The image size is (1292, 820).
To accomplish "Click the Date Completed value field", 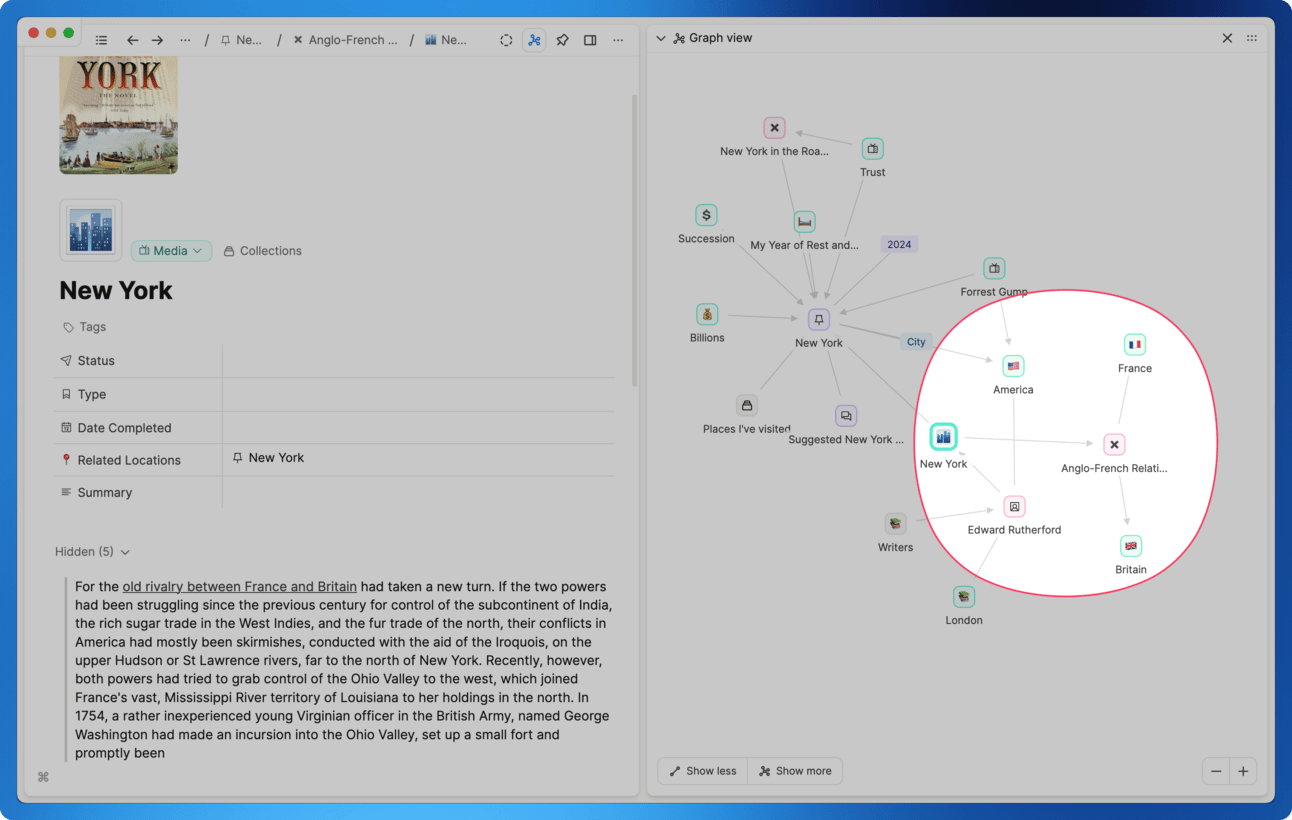I will pyautogui.click(x=418, y=428).
